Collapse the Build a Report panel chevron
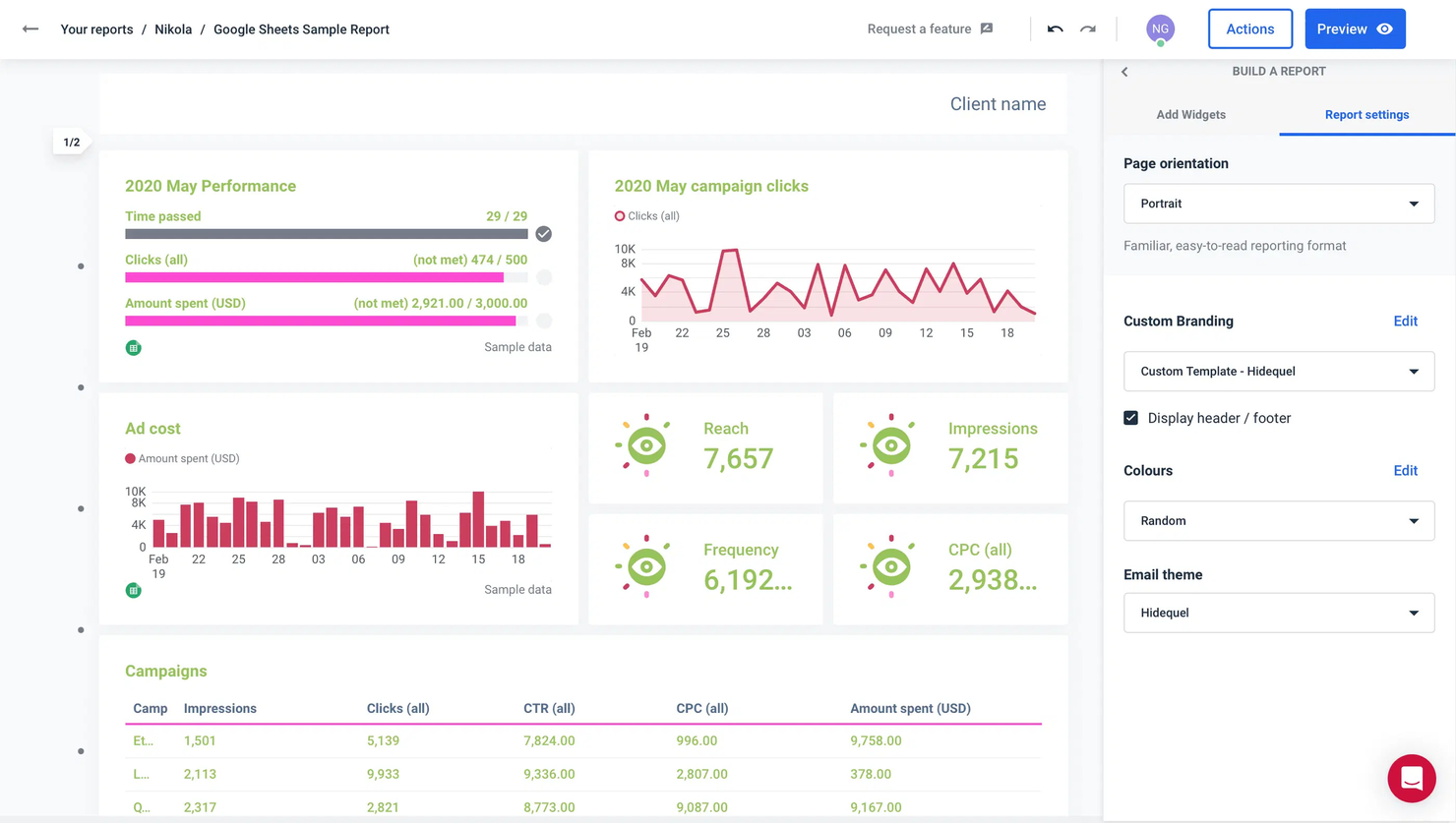Screen dimensions: 1456x823 pos(1124,72)
